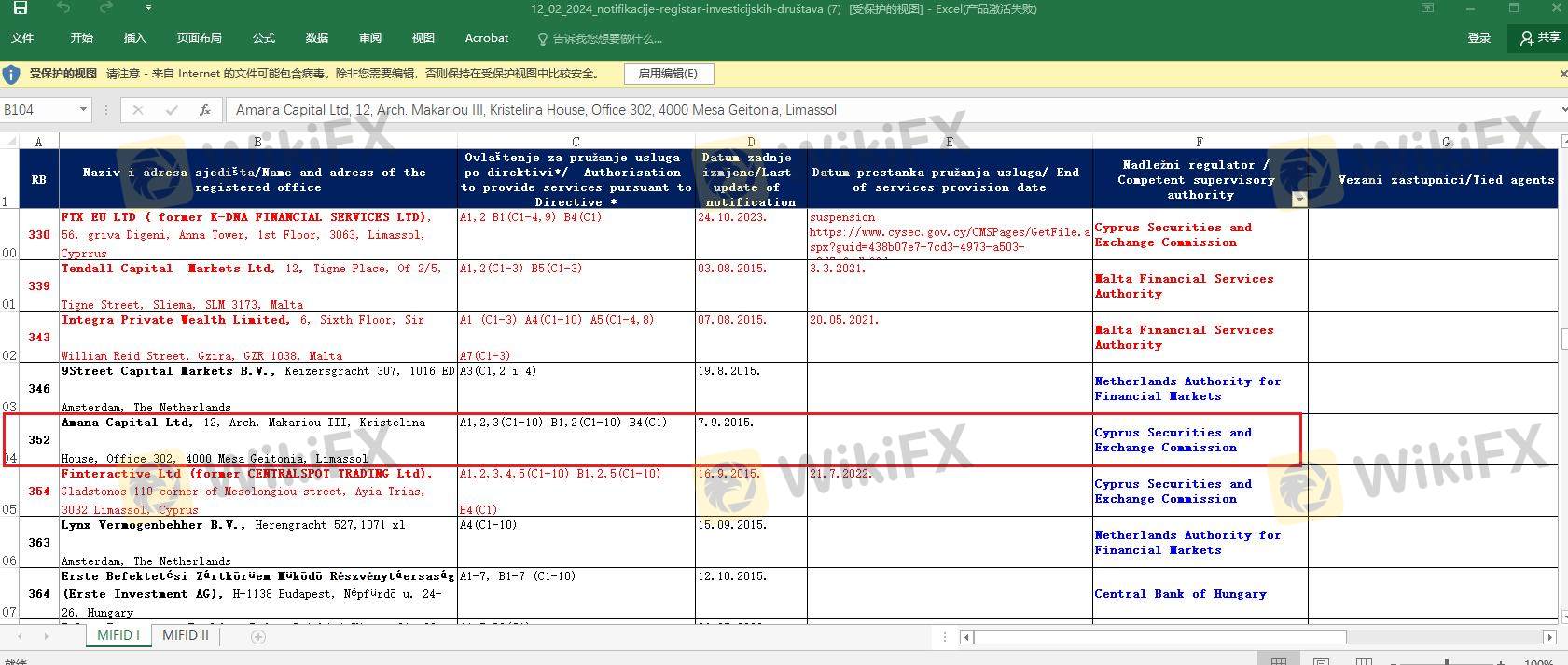Add a new sheet with plus icon

(258, 636)
